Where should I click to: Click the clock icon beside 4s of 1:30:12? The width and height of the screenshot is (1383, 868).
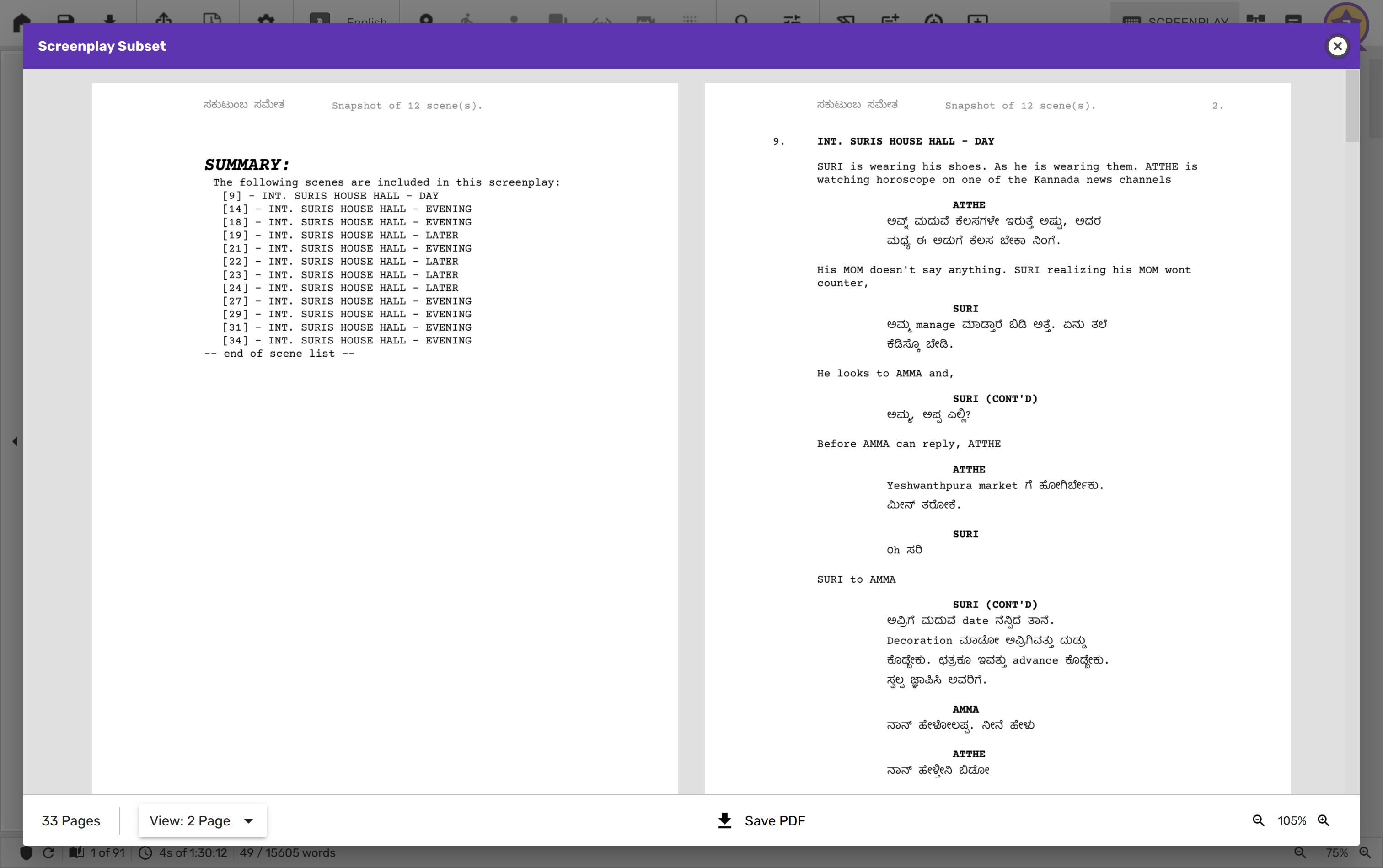tap(145, 852)
